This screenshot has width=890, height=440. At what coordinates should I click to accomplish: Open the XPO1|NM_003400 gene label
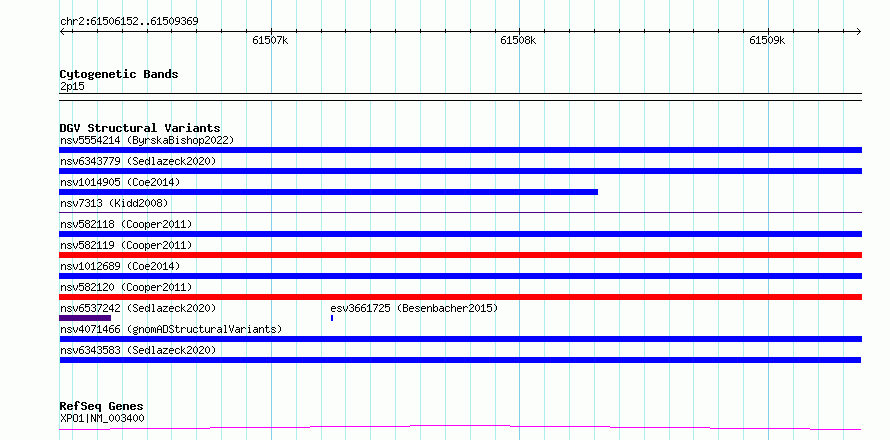click(x=102, y=418)
